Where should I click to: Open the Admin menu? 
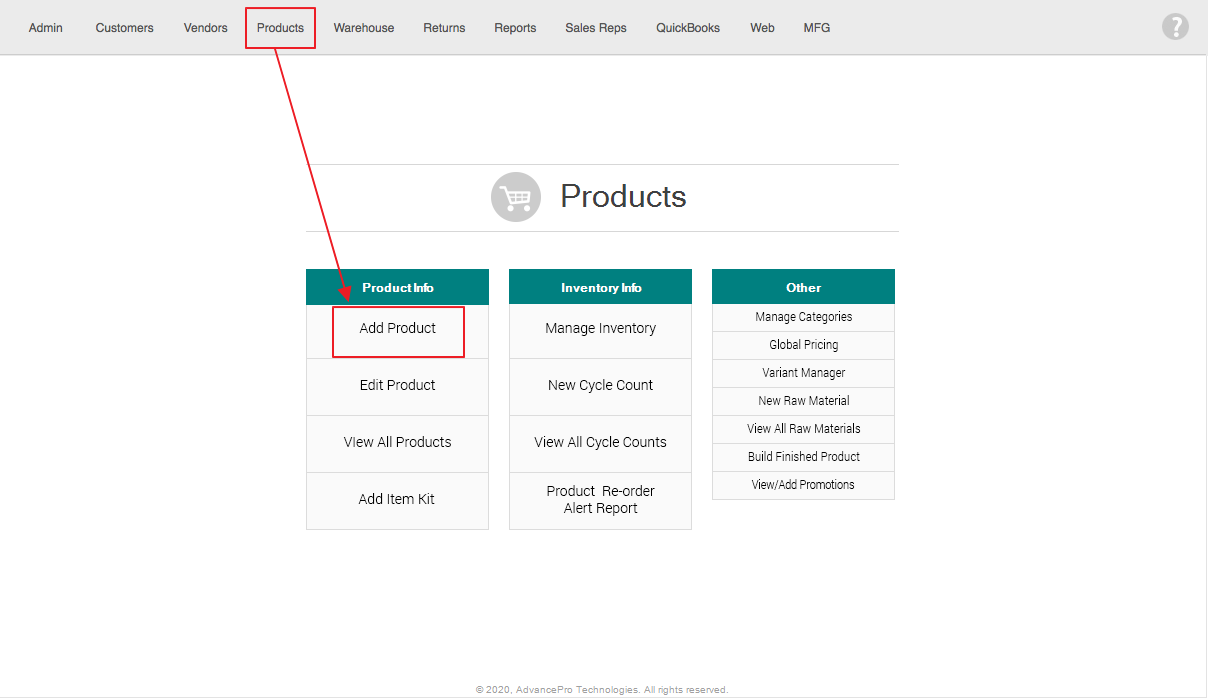(x=46, y=28)
